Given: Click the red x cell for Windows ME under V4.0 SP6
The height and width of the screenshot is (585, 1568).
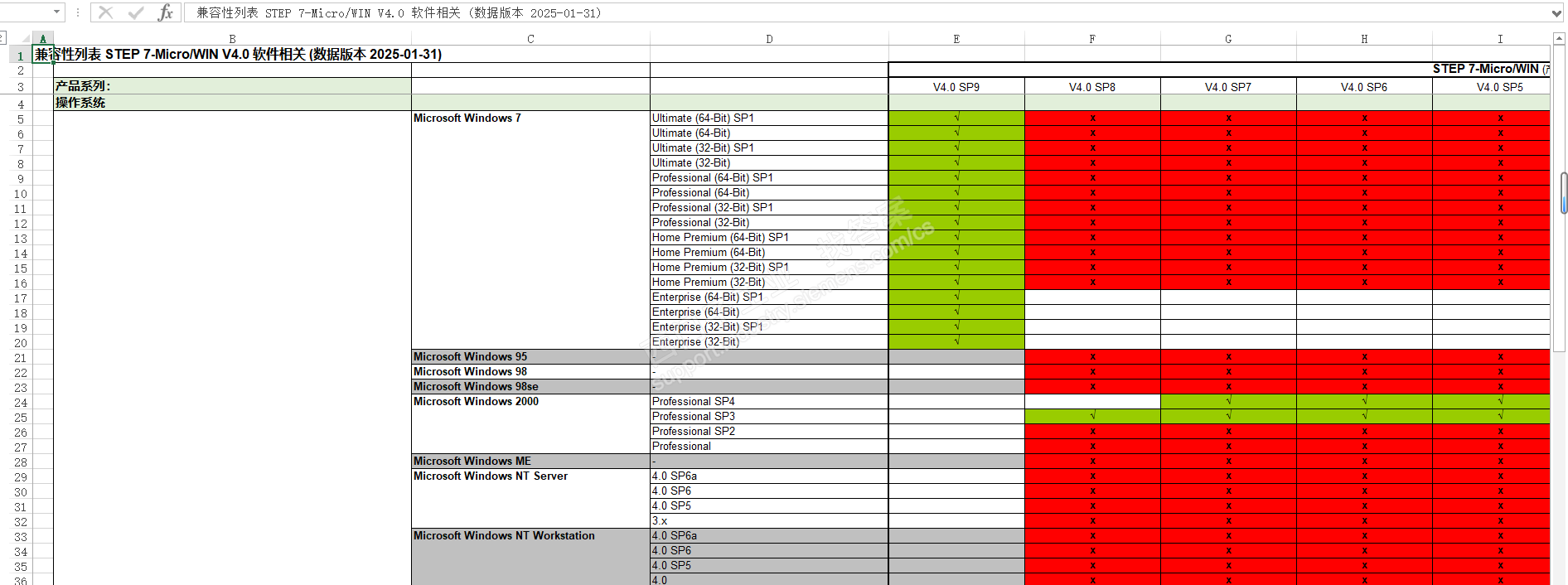Looking at the screenshot, I should pyautogui.click(x=1364, y=462).
